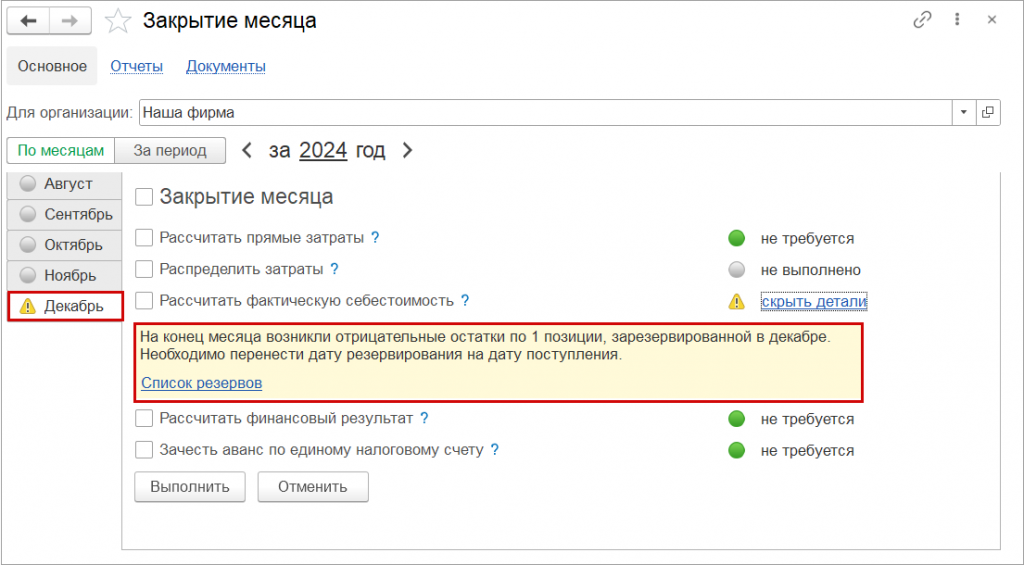The image size is (1024, 565).
Task: Go to previous year with left chevron
Action: tap(247, 151)
